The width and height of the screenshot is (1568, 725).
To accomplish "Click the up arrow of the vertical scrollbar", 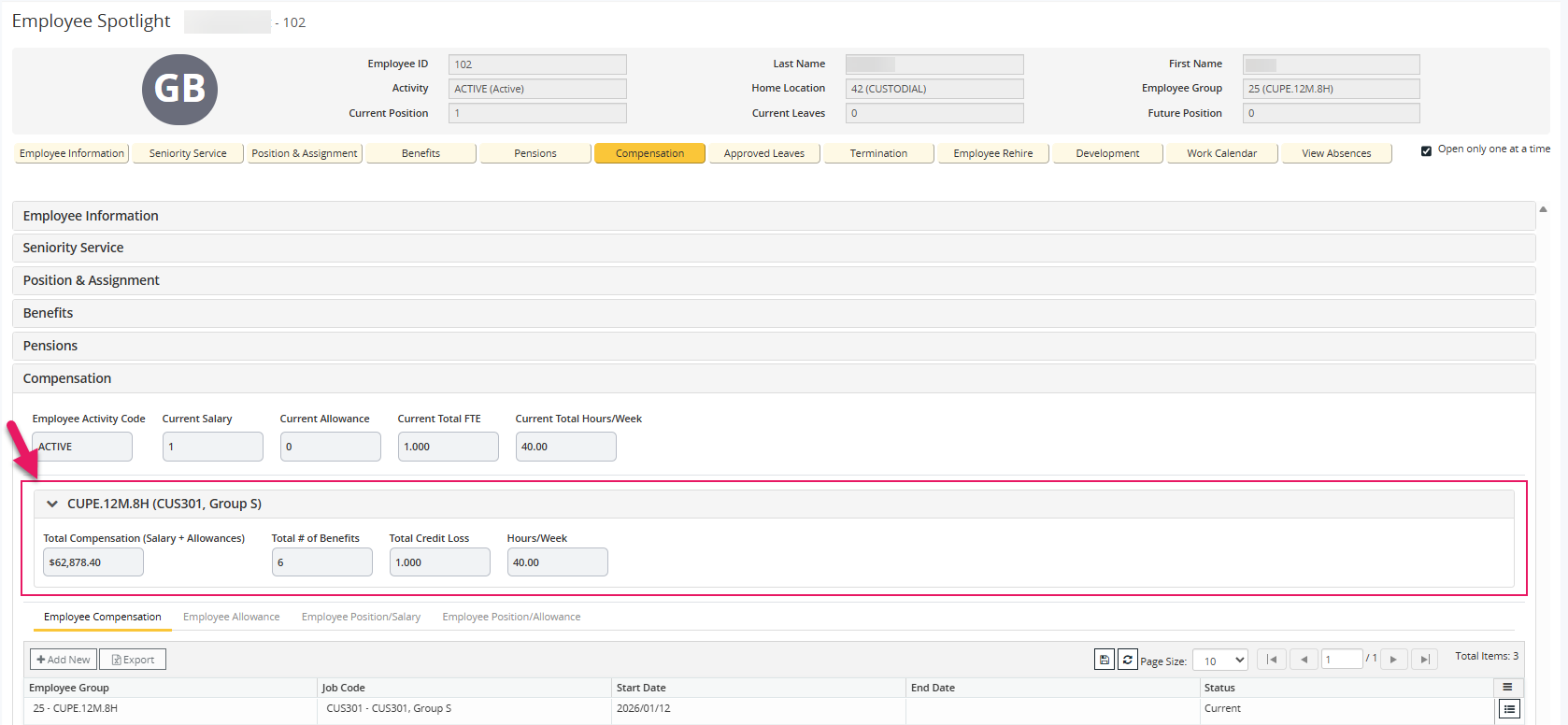I will point(1543,209).
